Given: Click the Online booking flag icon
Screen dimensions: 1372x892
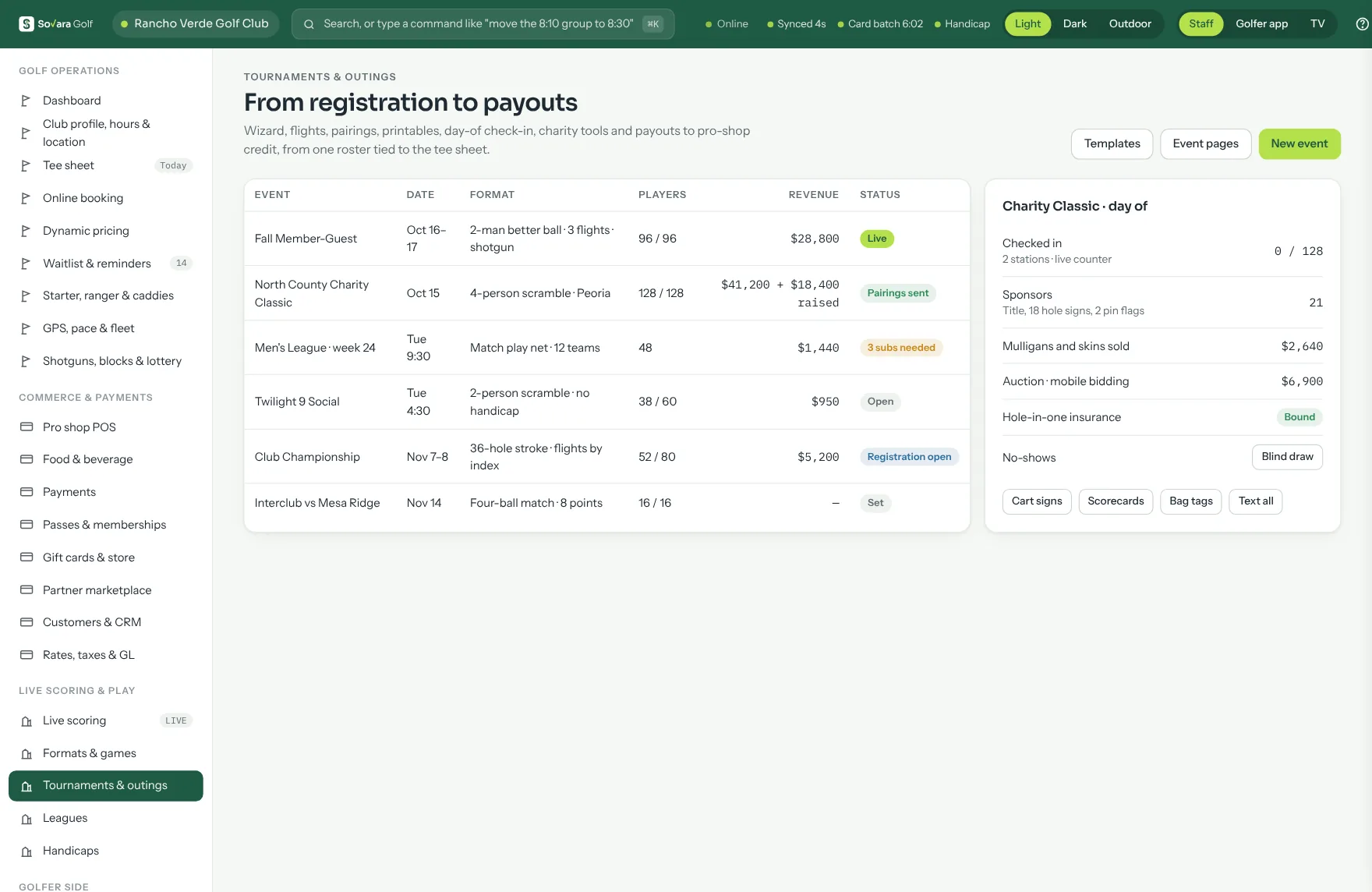Looking at the screenshot, I should point(26,198).
